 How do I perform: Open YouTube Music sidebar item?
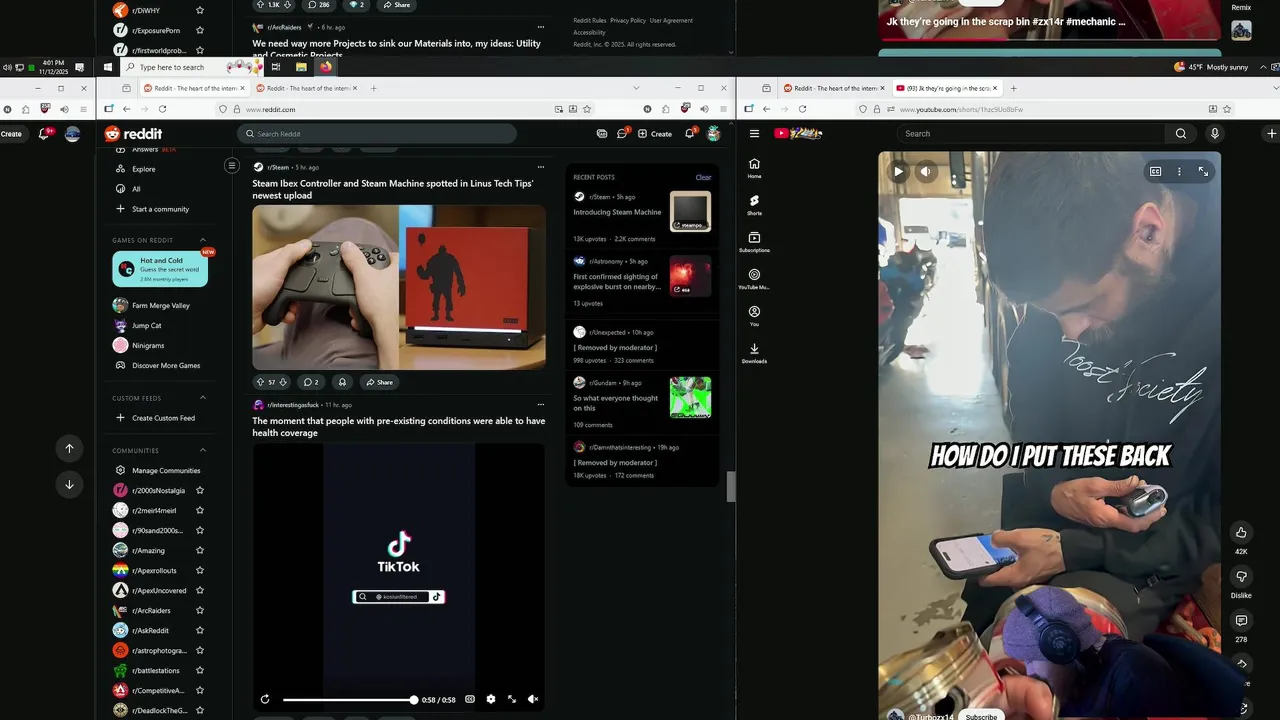754,279
